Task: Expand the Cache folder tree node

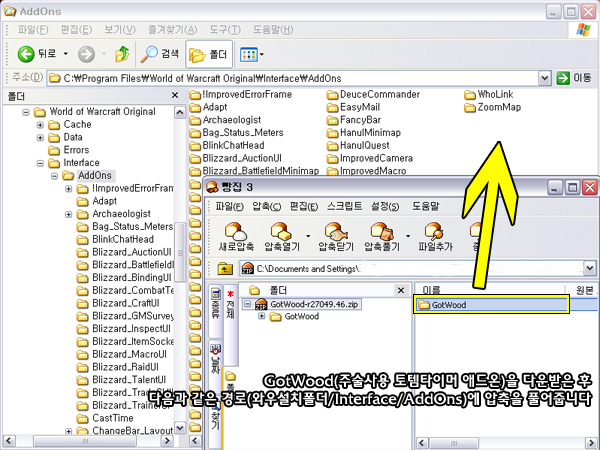Action: [40, 124]
